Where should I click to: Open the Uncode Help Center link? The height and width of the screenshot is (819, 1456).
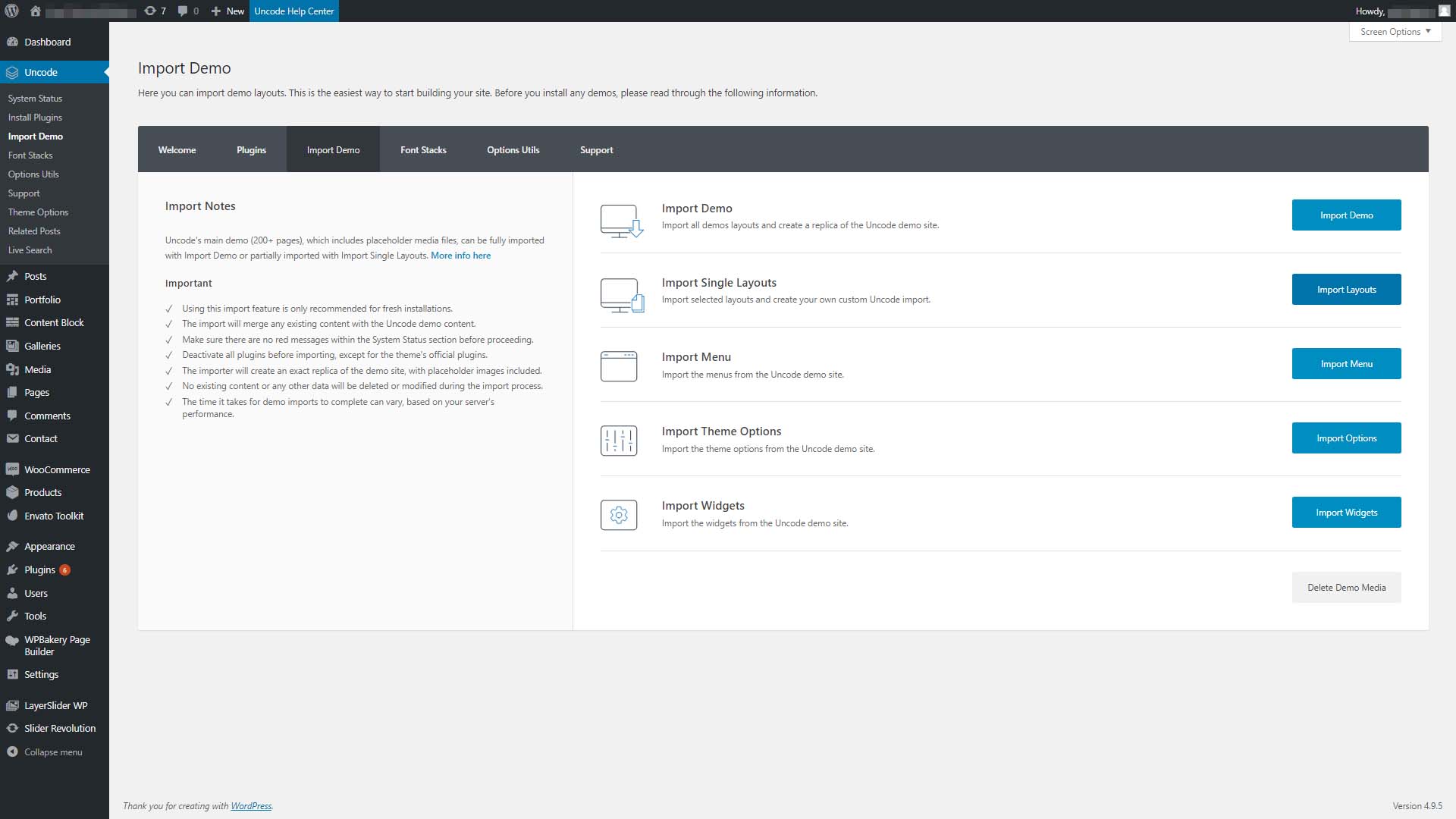[x=293, y=11]
